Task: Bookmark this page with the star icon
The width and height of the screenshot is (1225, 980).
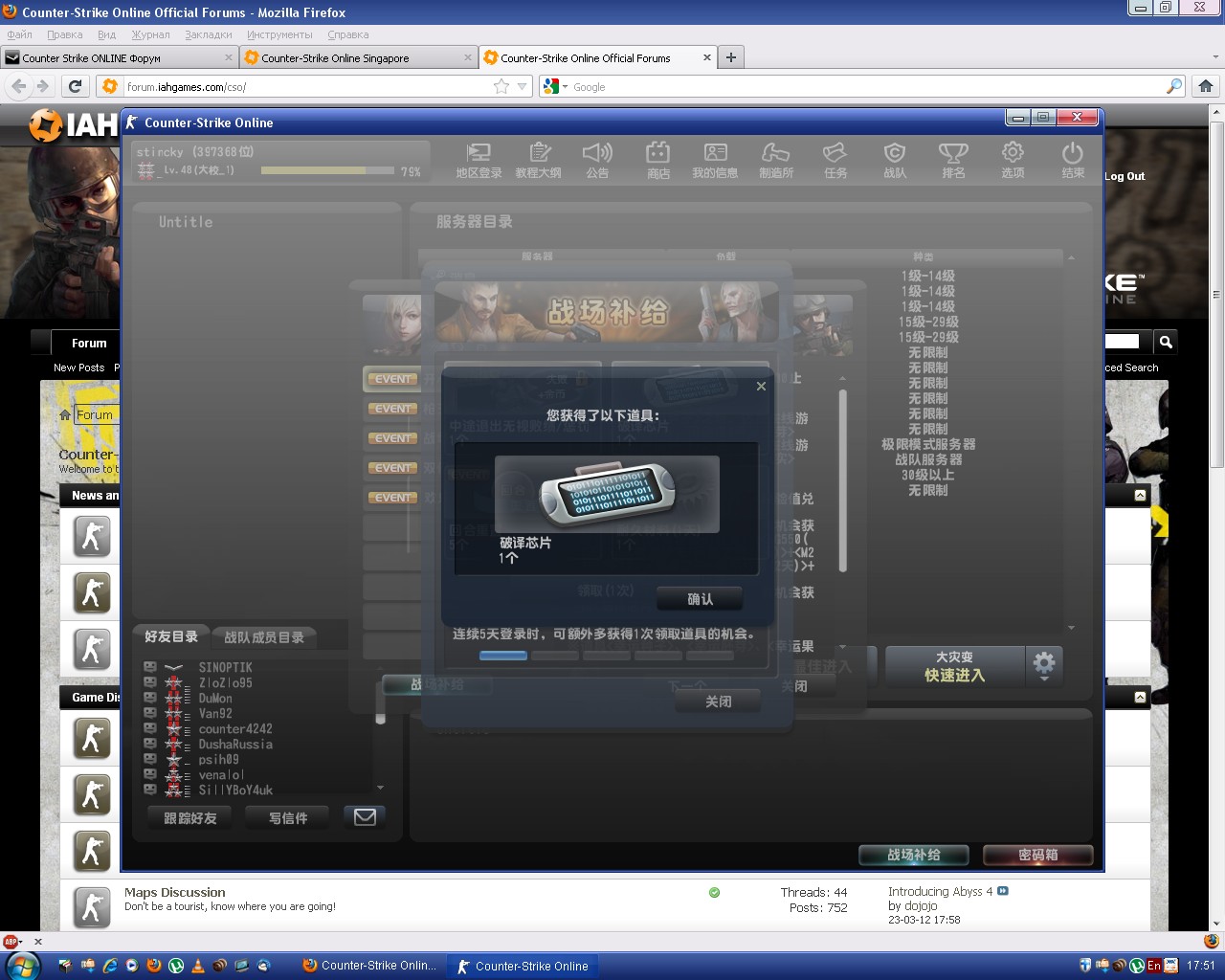Action: [501, 86]
